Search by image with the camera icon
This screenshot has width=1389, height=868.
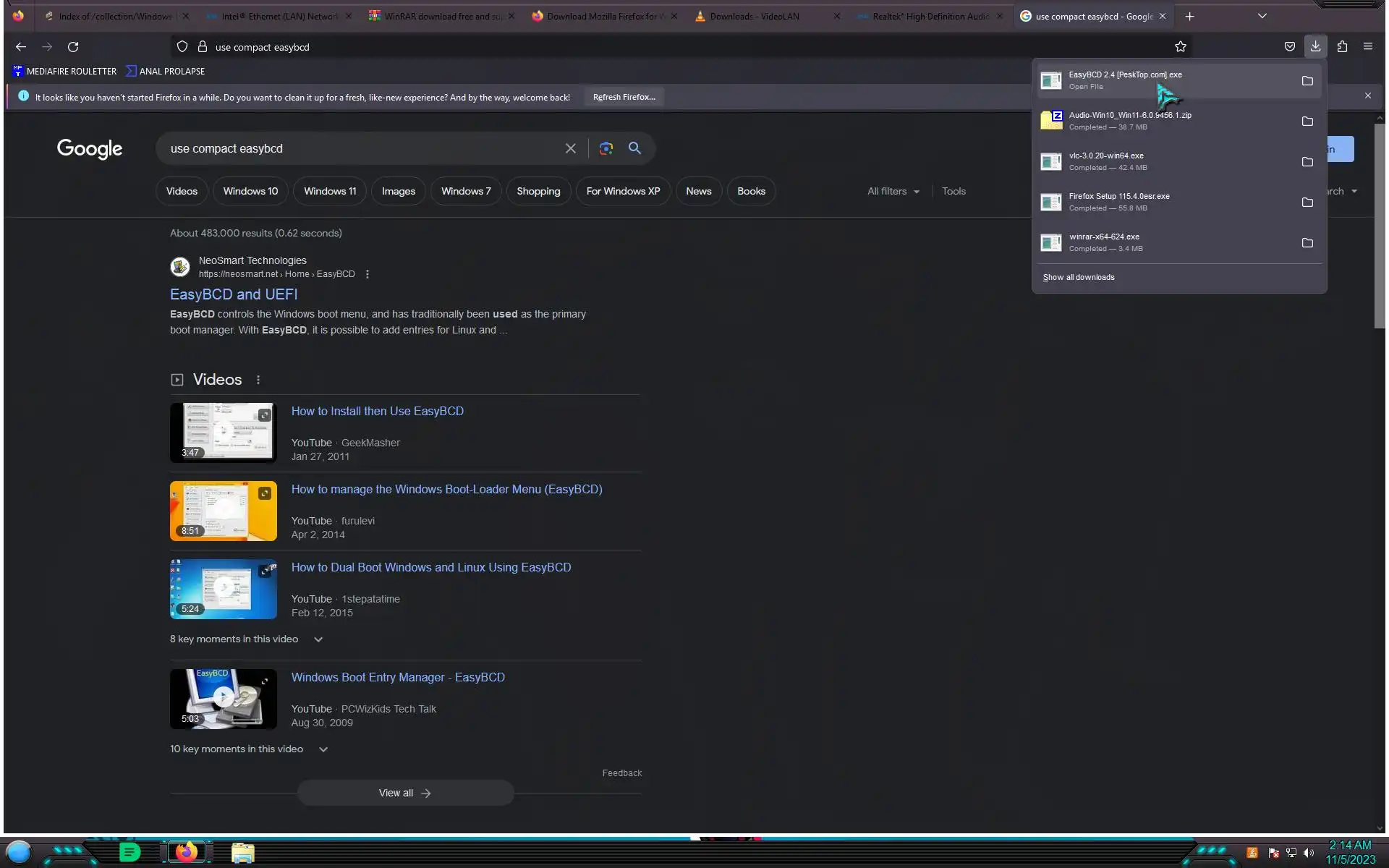606,148
